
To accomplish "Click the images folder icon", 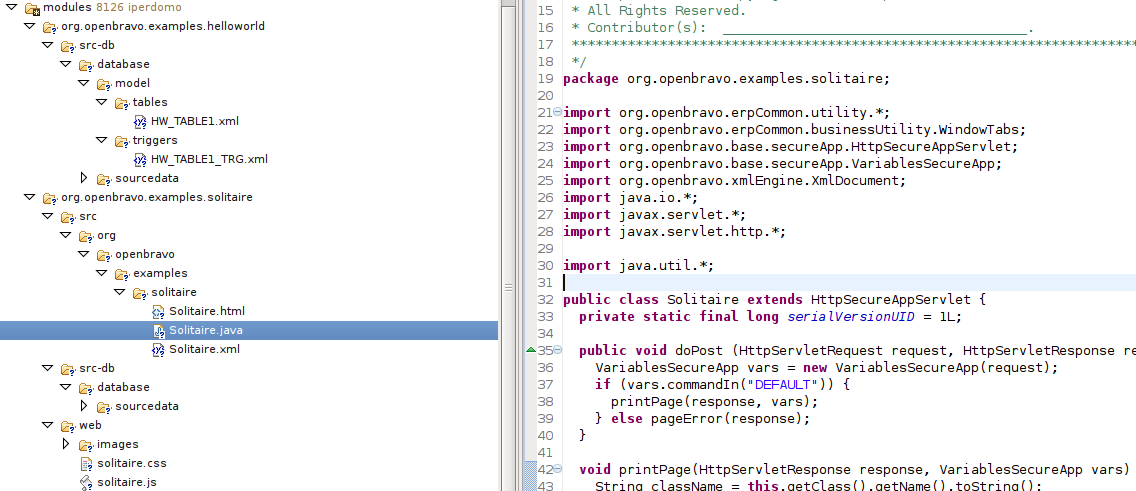I will (87, 444).
